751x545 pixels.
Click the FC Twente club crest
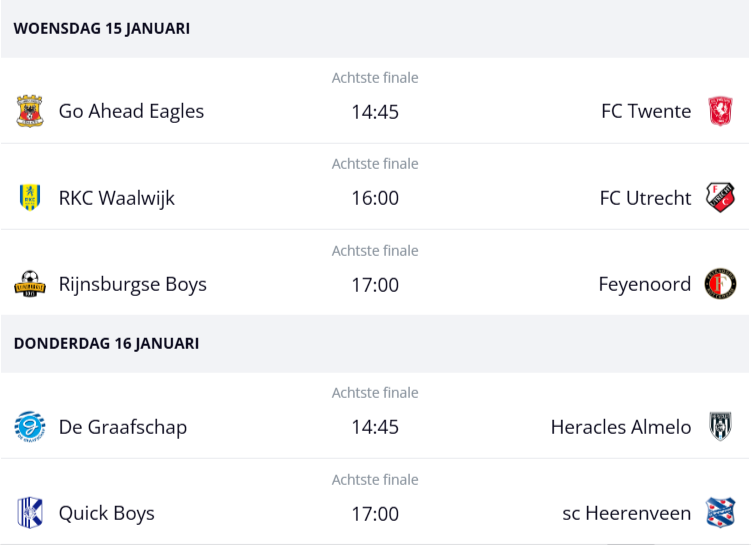point(720,111)
